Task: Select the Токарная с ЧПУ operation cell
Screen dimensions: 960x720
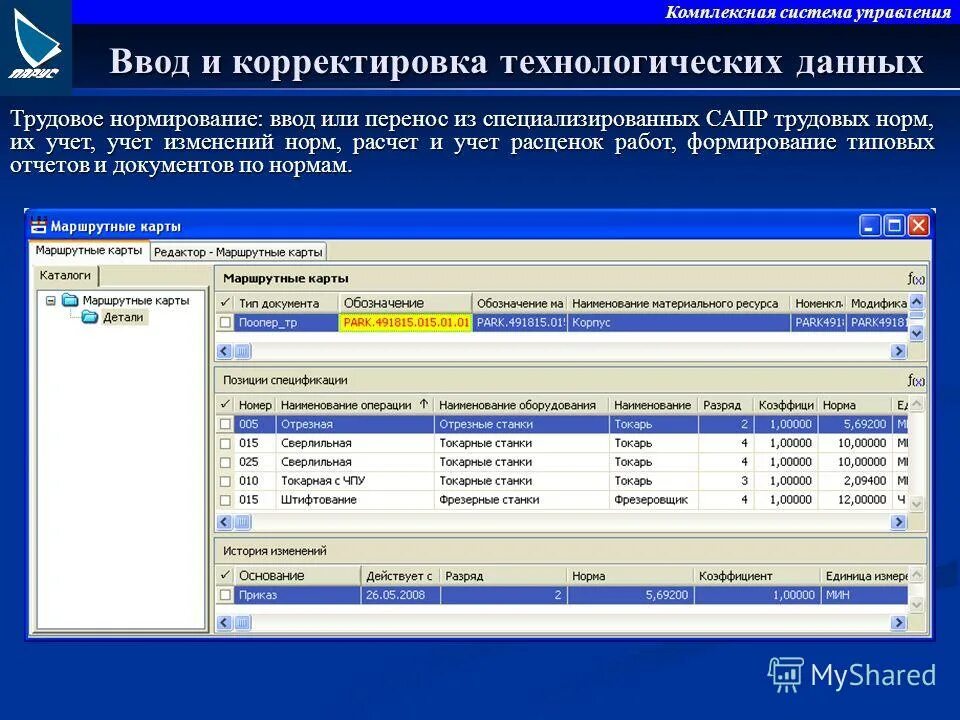Action: (355, 481)
